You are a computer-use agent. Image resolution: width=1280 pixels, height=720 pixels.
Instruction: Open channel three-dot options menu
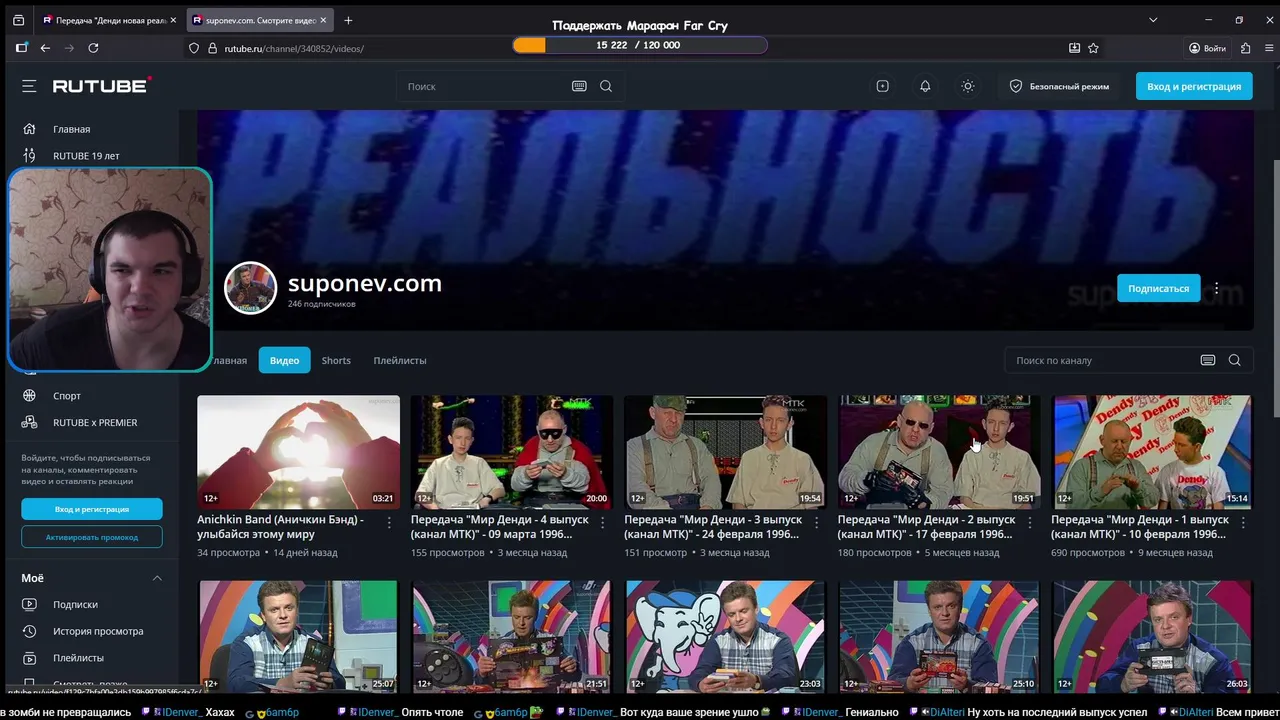tap(1216, 288)
